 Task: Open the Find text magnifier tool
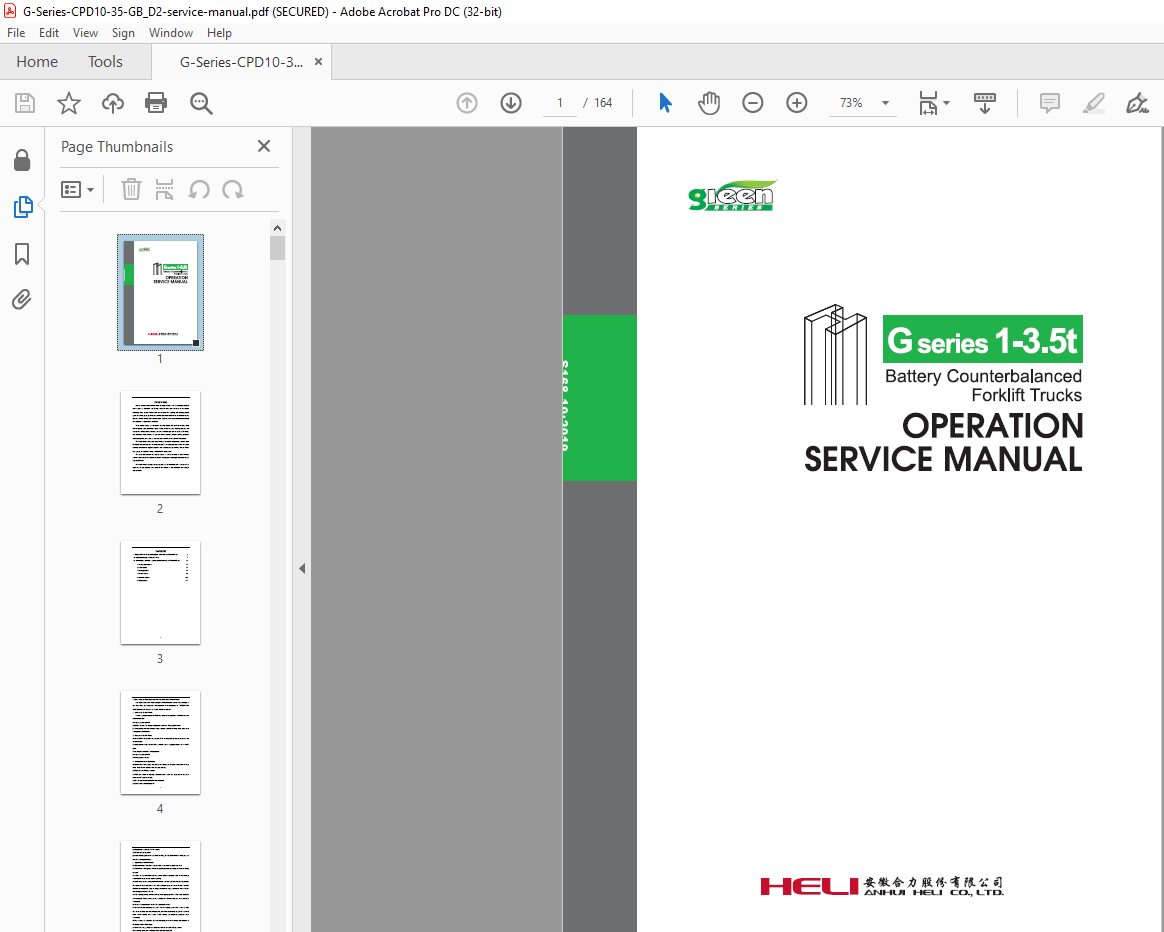201,103
